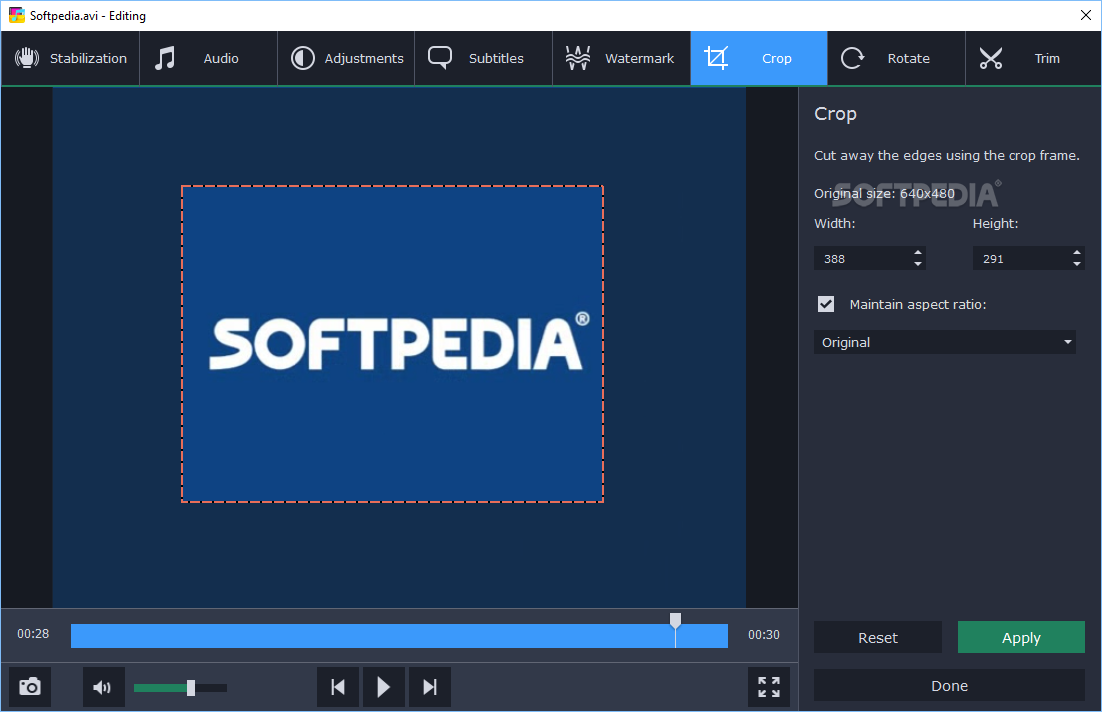The image size is (1102, 712).
Task: Mute audio with the speaker icon
Action: tap(103, 687)
